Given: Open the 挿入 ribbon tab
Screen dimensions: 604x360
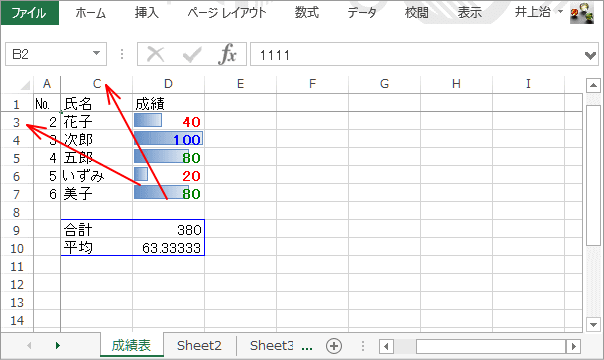Looking at the screenshot, I should click(x=146, y=13).
